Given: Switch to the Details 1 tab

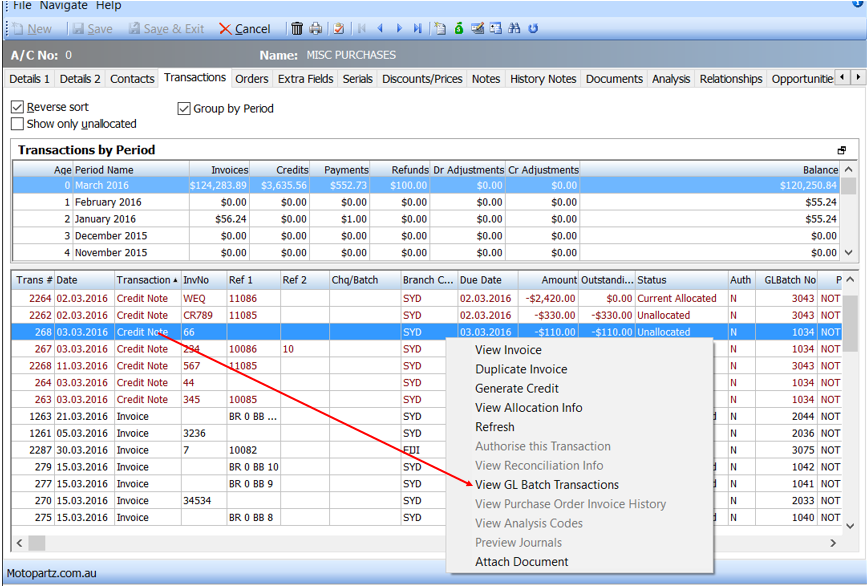Looking at the screenshot, I should (29, 79).
